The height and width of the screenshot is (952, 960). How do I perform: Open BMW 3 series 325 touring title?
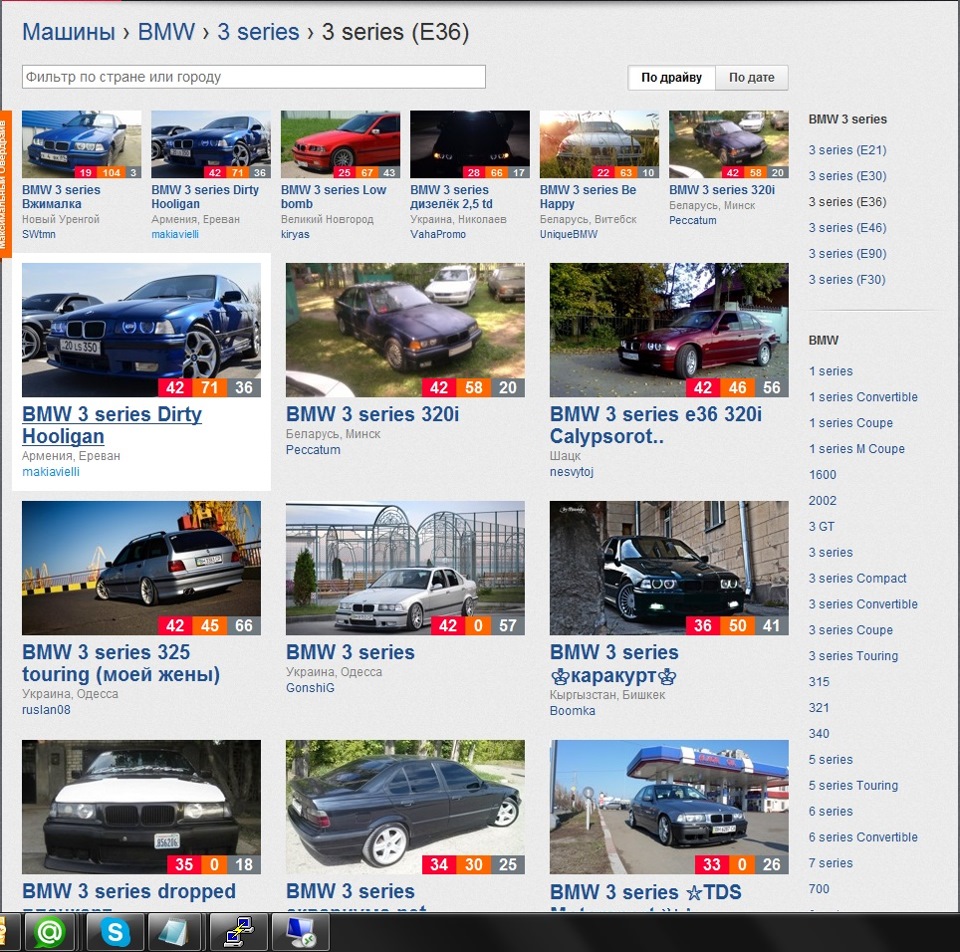tap(121, 663)
